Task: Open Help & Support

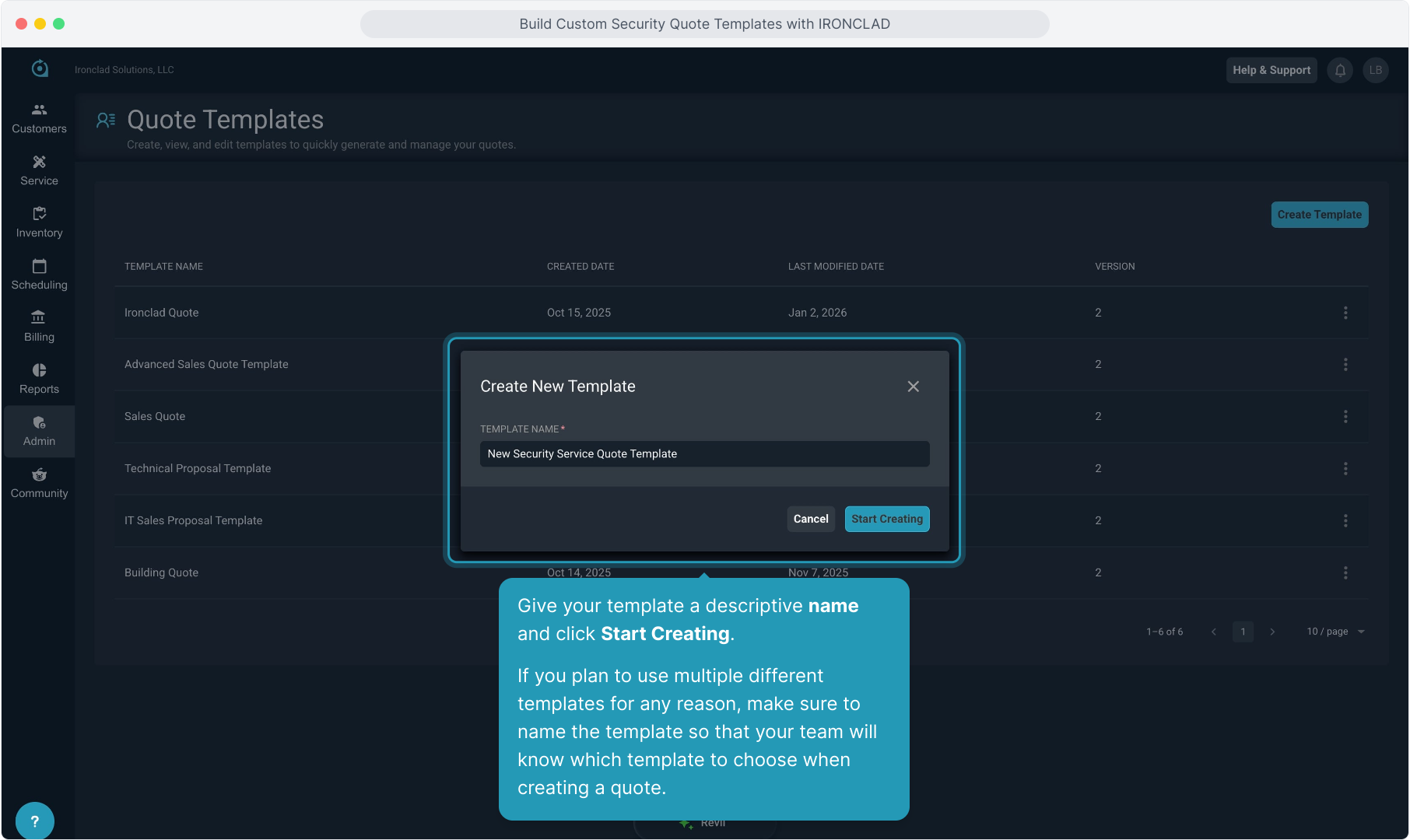Action: pos(1271,70)
